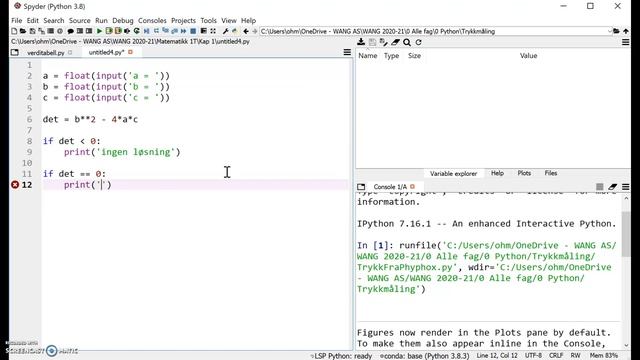The width and height of the screenshot is (640, 360).
Task: Sort variables by Size column
Action: pos(414,56)
